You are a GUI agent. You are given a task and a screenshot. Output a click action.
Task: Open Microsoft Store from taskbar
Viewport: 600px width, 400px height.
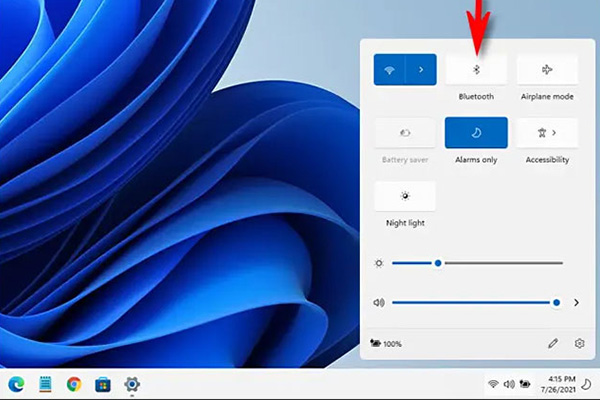[103, 384]
